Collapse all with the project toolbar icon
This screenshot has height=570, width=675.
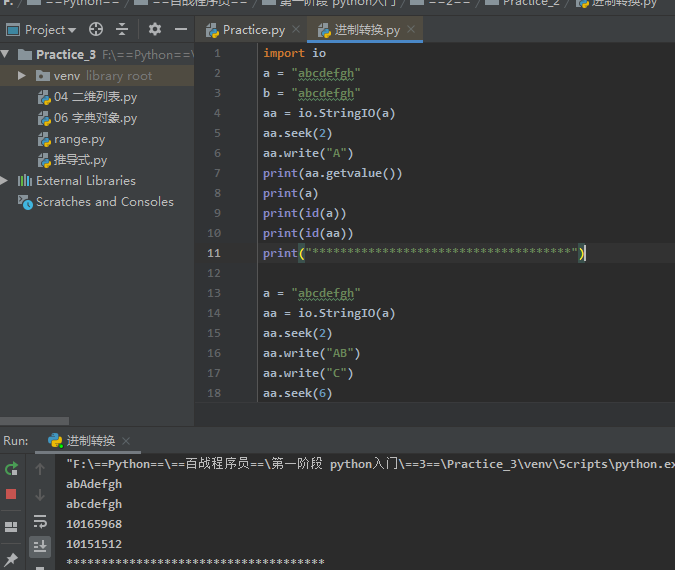pyautogui.click(x=122, y=30)
